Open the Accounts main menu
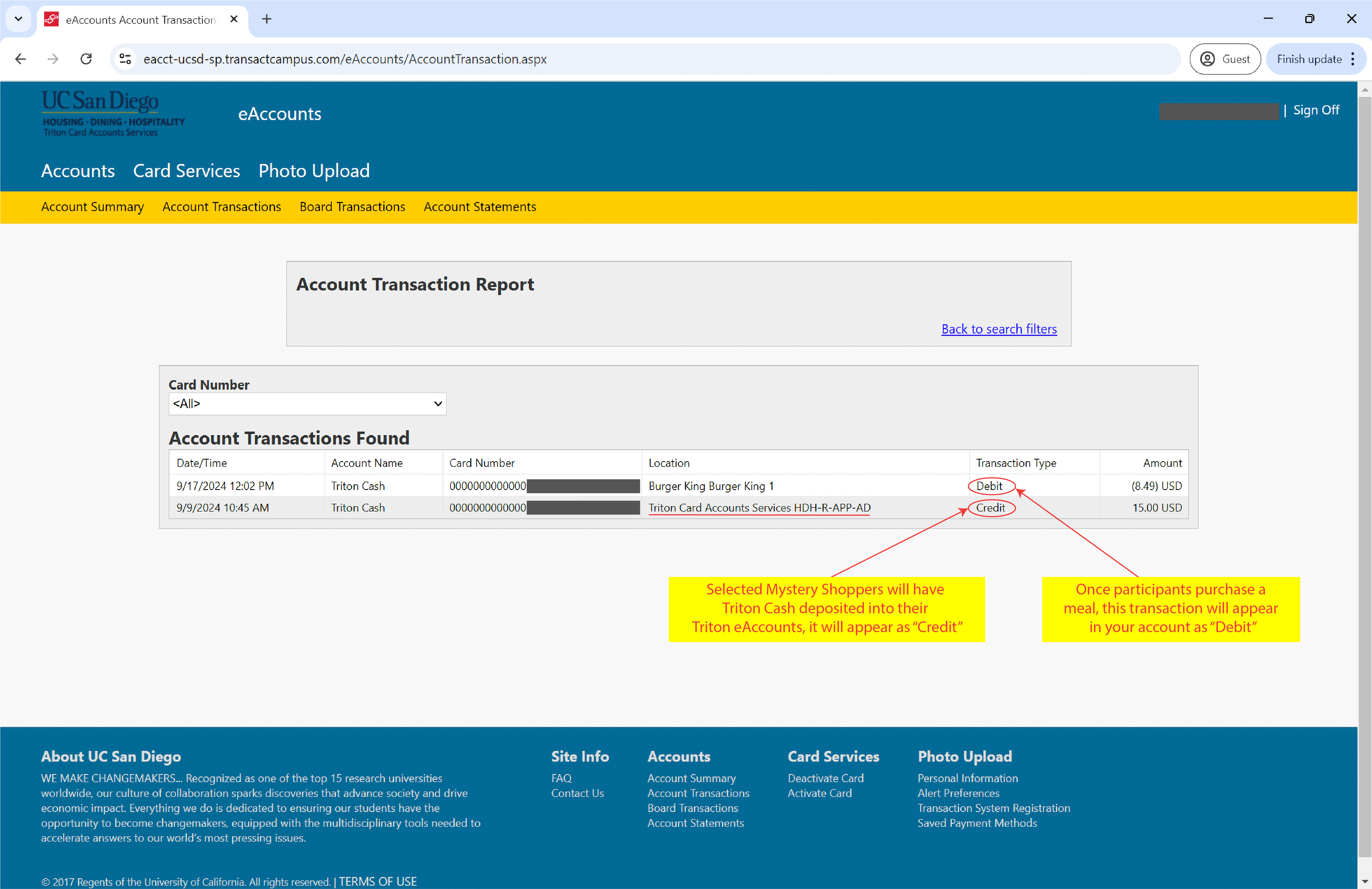Image resolution: width=1372 pixels, height=889 pixels. (78, 171)
